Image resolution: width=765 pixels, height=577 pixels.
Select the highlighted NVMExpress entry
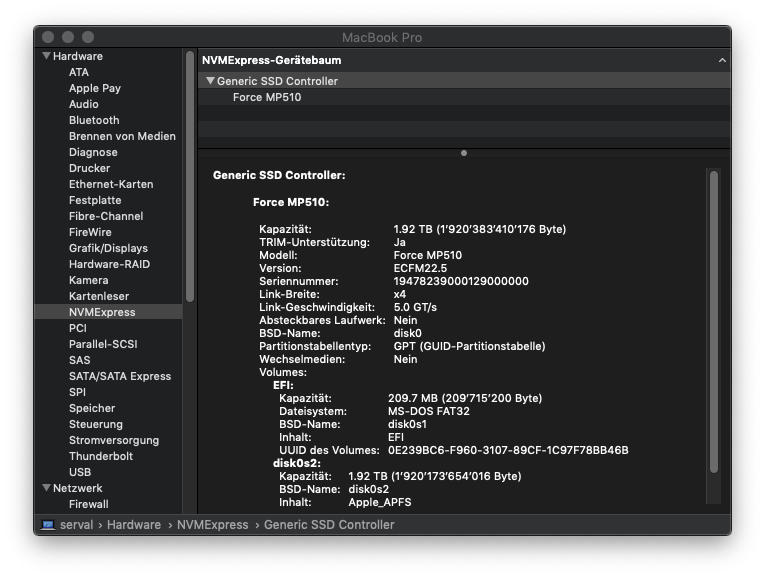(x=108, y=312)
